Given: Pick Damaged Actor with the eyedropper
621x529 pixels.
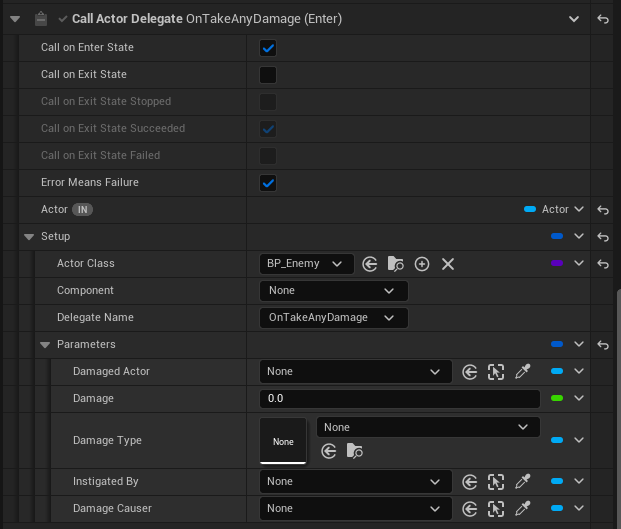Looking at the screenshot, I should pyautogui.click(x=522, y=371).
